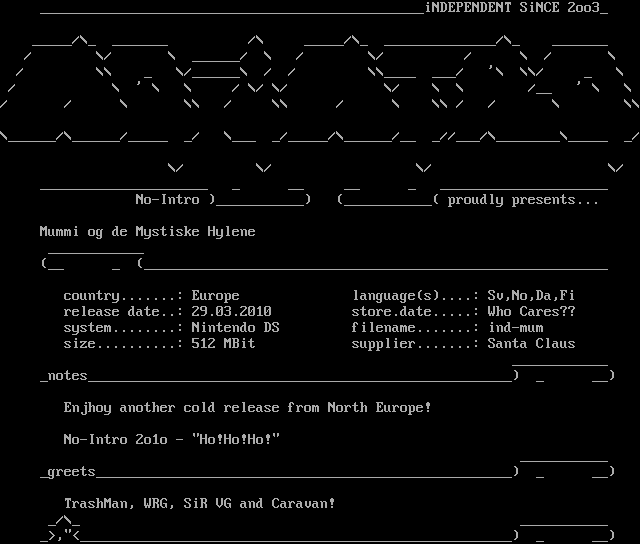
Task: Select the languages value 'Sv,No,Da,Fi'
Action: (531, 295)
